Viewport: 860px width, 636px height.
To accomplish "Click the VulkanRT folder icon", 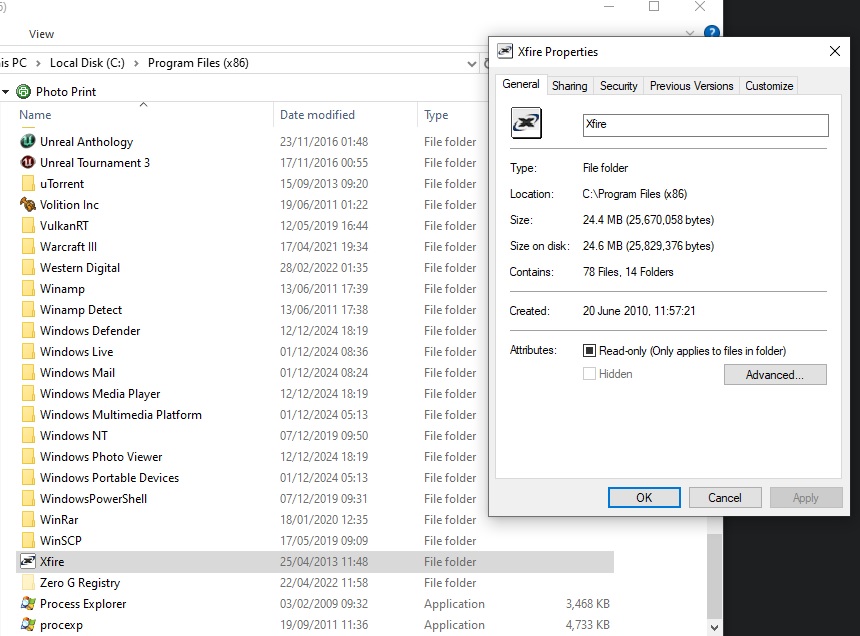I will point(28,225).
